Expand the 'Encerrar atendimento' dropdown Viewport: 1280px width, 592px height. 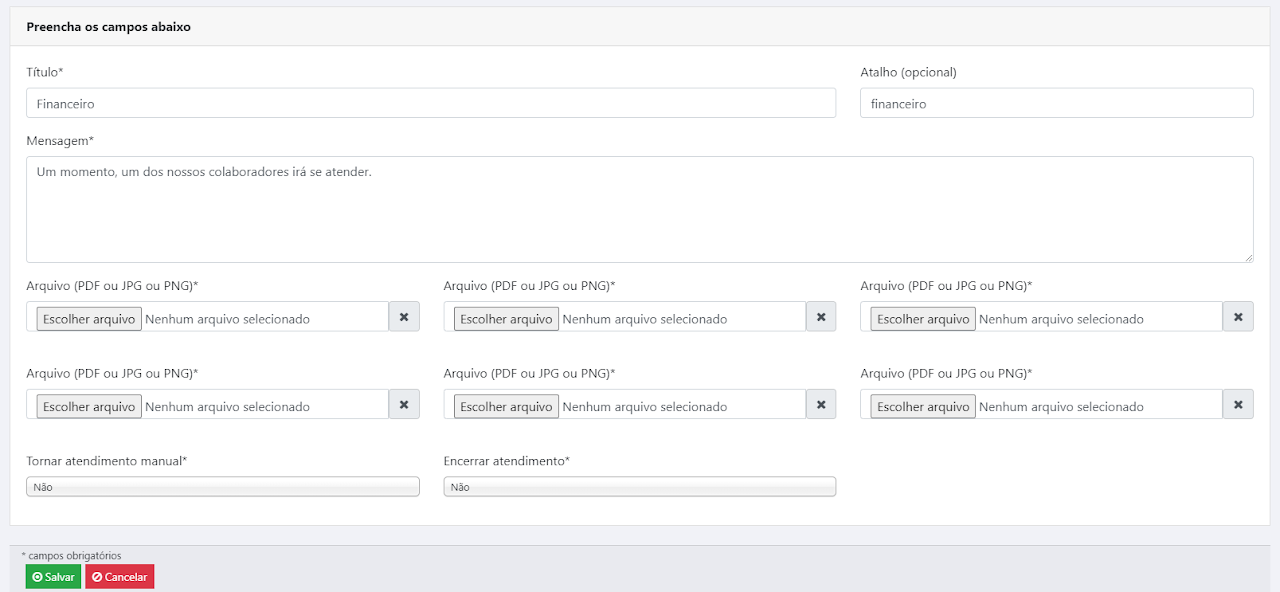639,487
